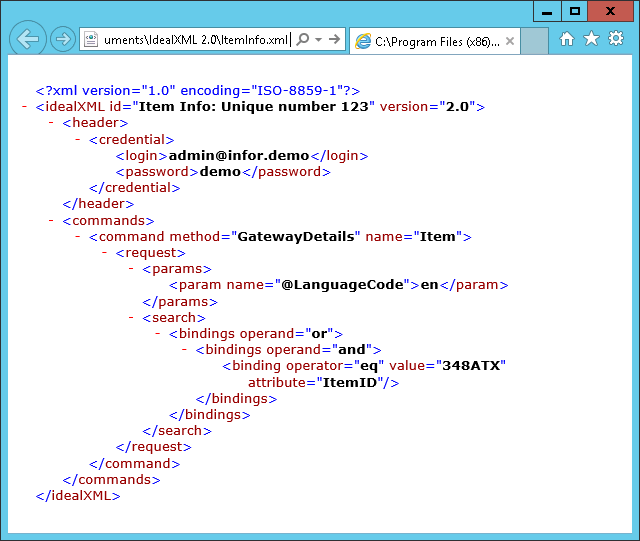Screen dimensions: 640x541
Task: Open the Home page icon
Action: point(567,39)
